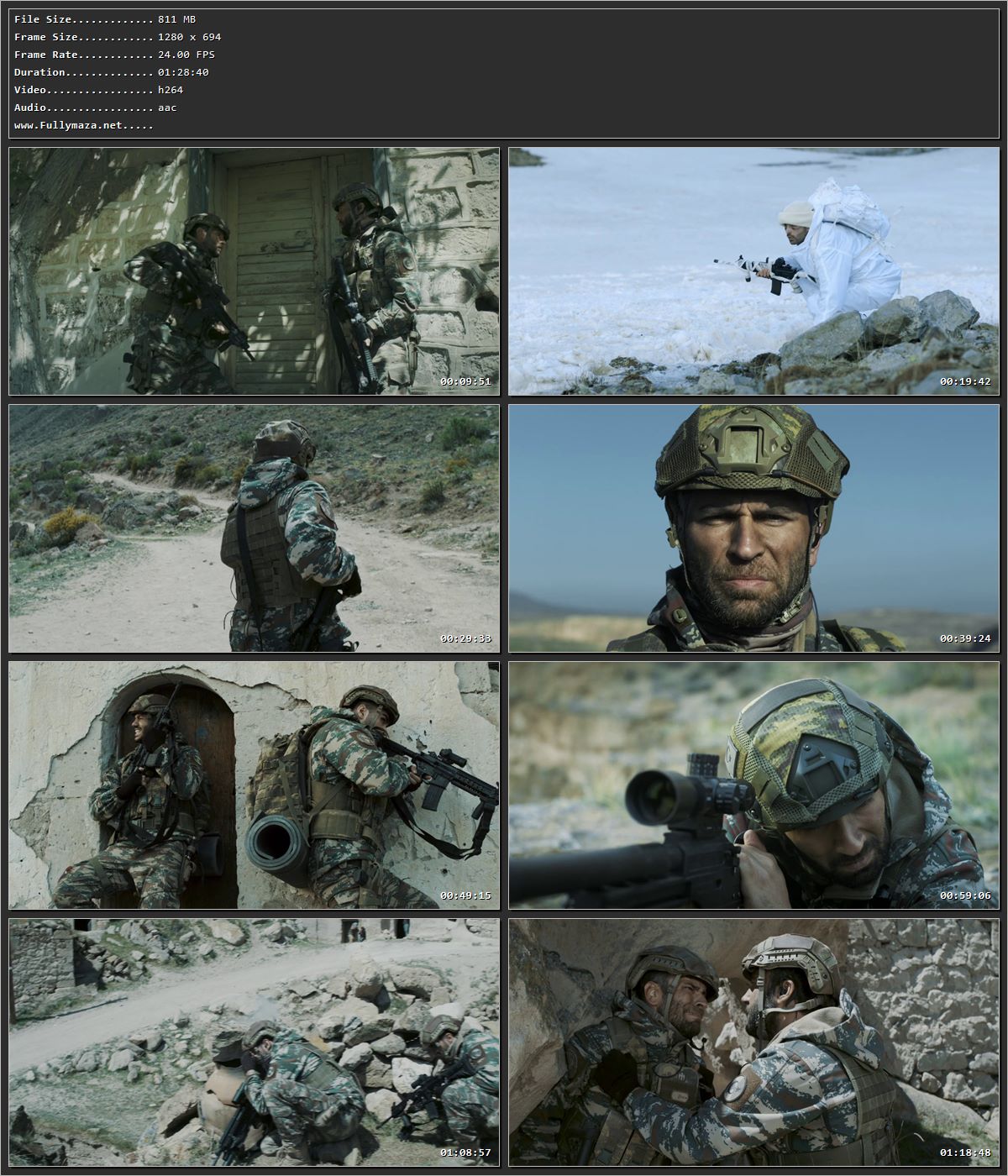1008x1176 pixels.
Task: Click the 00:29:33 timestamp text
Action: 465,638
